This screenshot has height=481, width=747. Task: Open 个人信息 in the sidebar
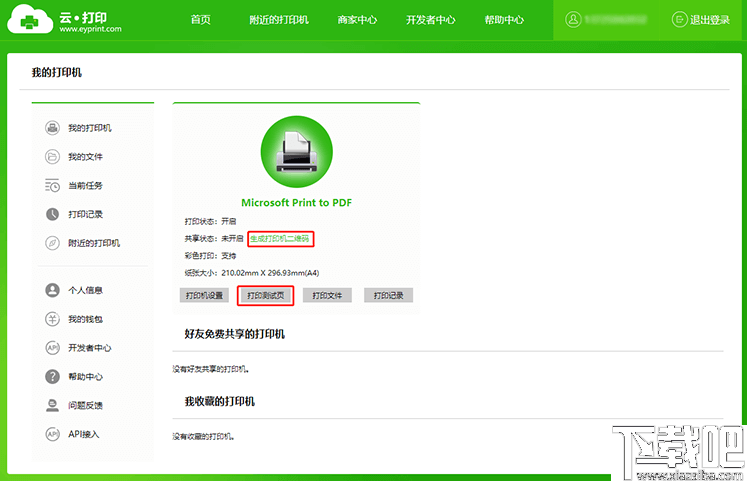(x=85, y=290)
